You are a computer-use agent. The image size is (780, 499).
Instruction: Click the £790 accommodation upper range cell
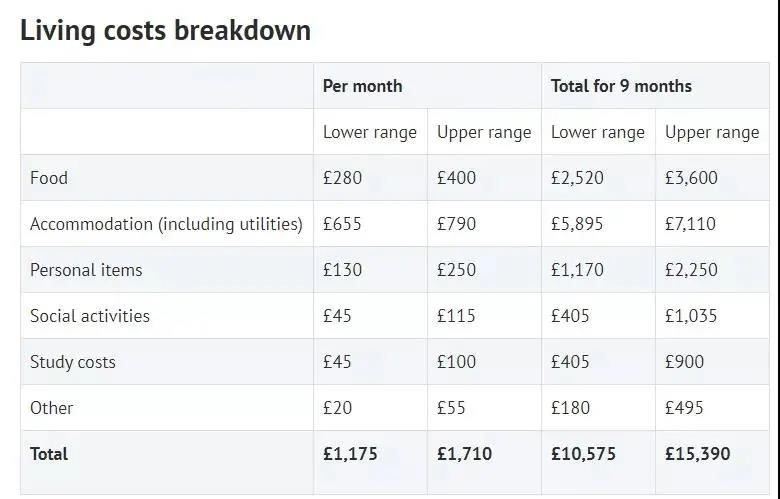point(456,224)
